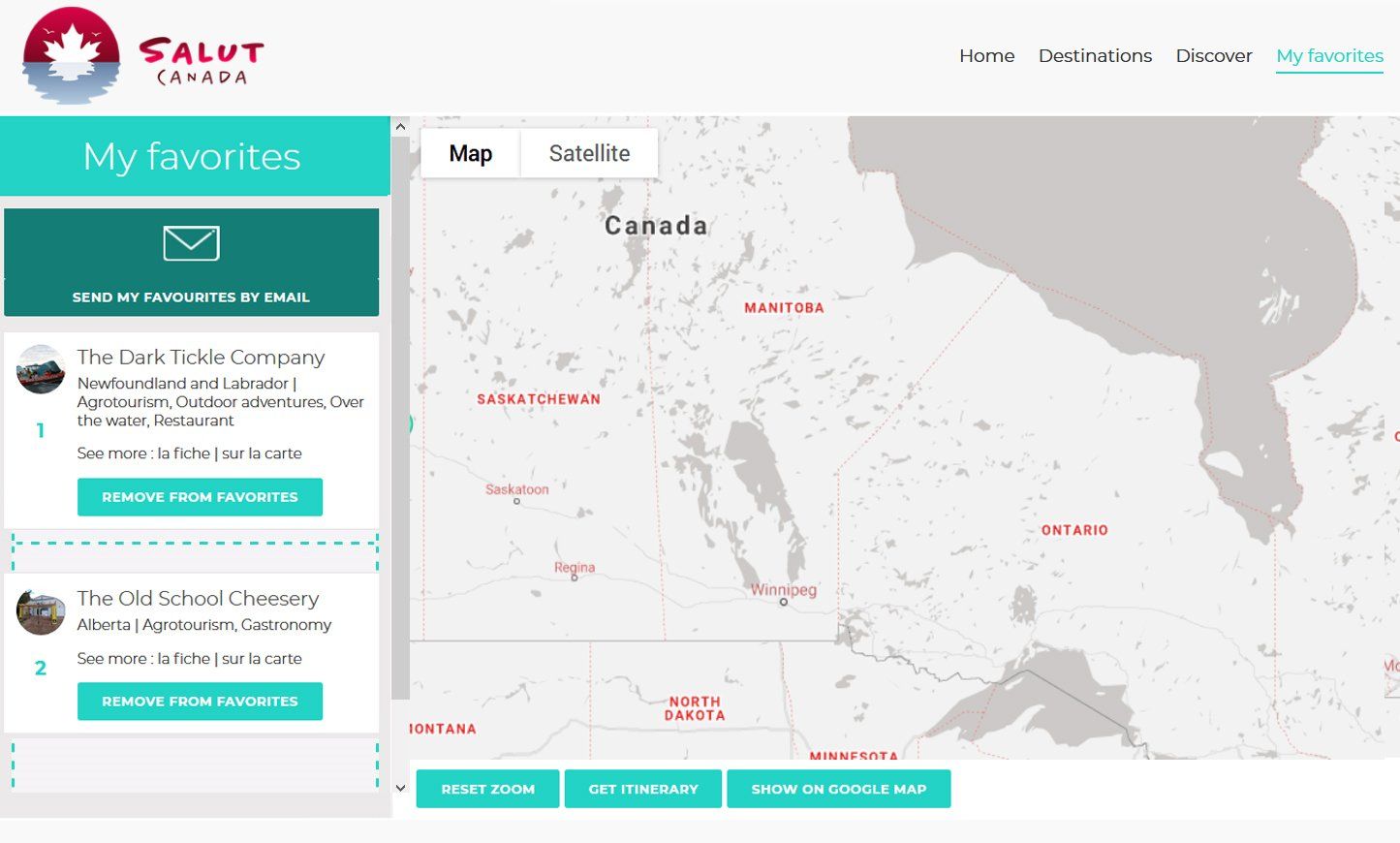Click the Canada country label on map
The image size is (1400, 843).
656,226
